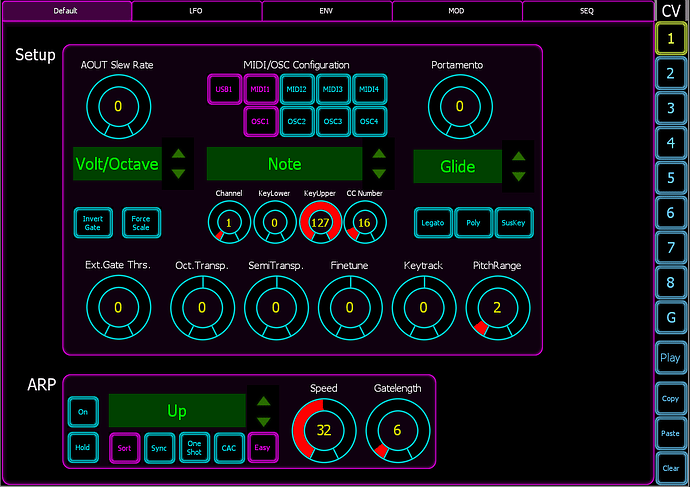Toggle ARP CAC
This screenshot has height=487, width=690.
pos(229,448)
